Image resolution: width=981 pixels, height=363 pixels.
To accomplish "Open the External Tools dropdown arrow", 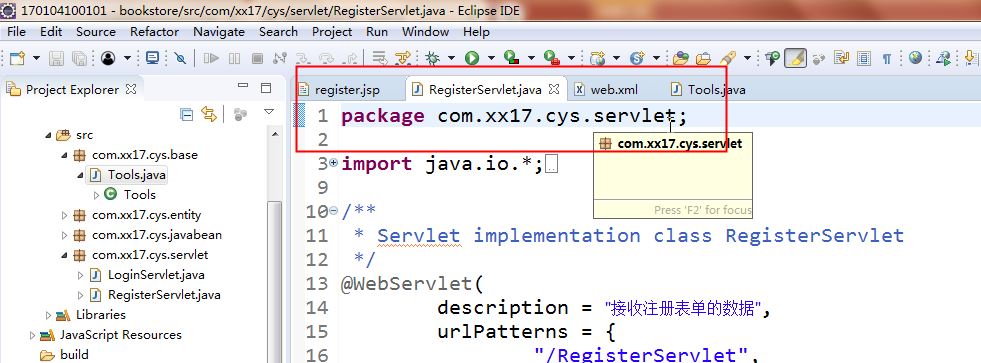I will point(571,58).
